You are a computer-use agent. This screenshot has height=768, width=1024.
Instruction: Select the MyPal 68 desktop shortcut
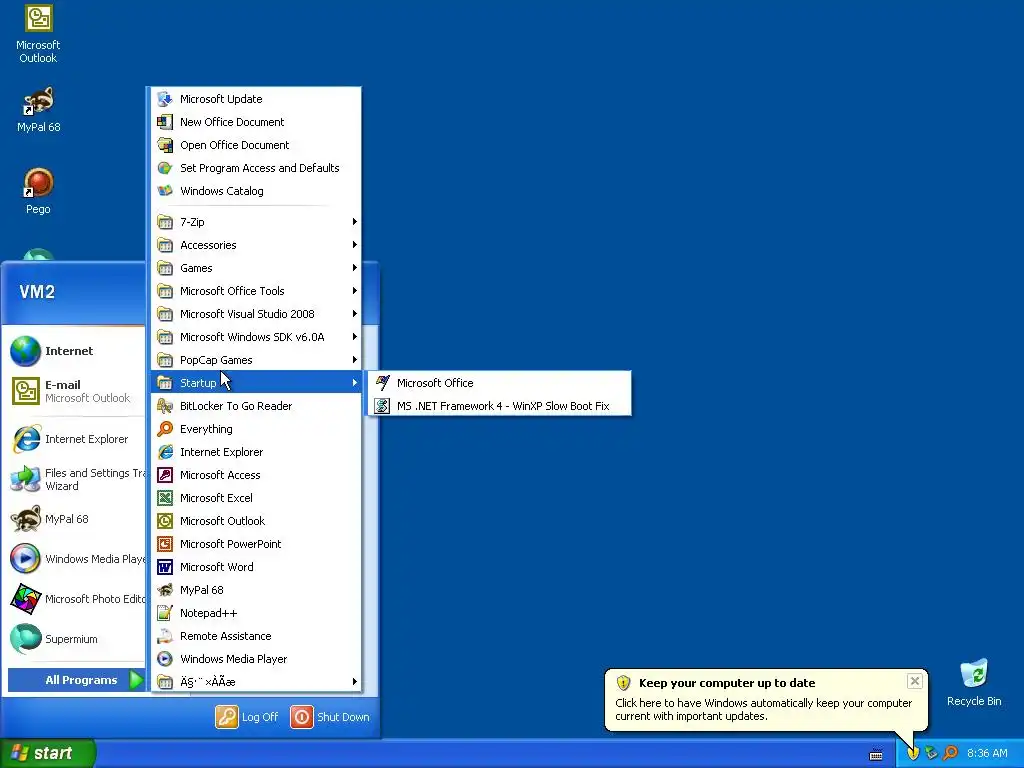click(38, 110)
